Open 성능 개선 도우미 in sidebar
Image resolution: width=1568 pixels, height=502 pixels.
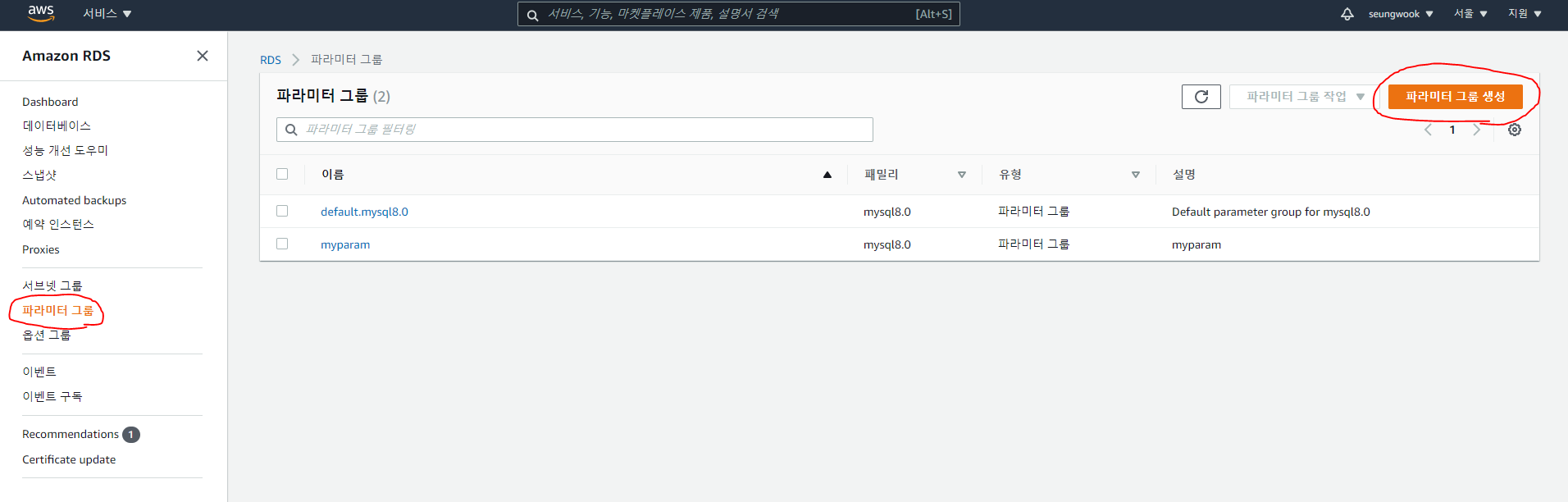point(65,150)
